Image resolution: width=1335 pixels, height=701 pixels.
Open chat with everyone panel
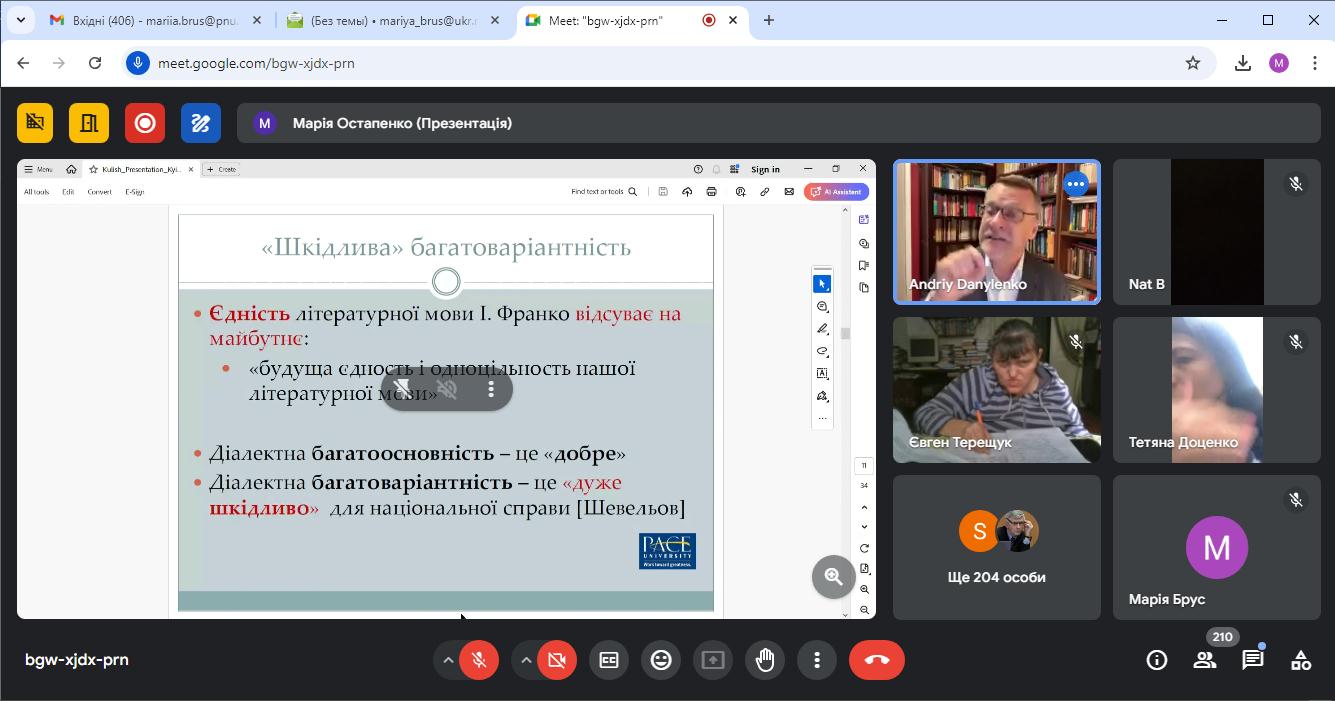(1252, 660)
